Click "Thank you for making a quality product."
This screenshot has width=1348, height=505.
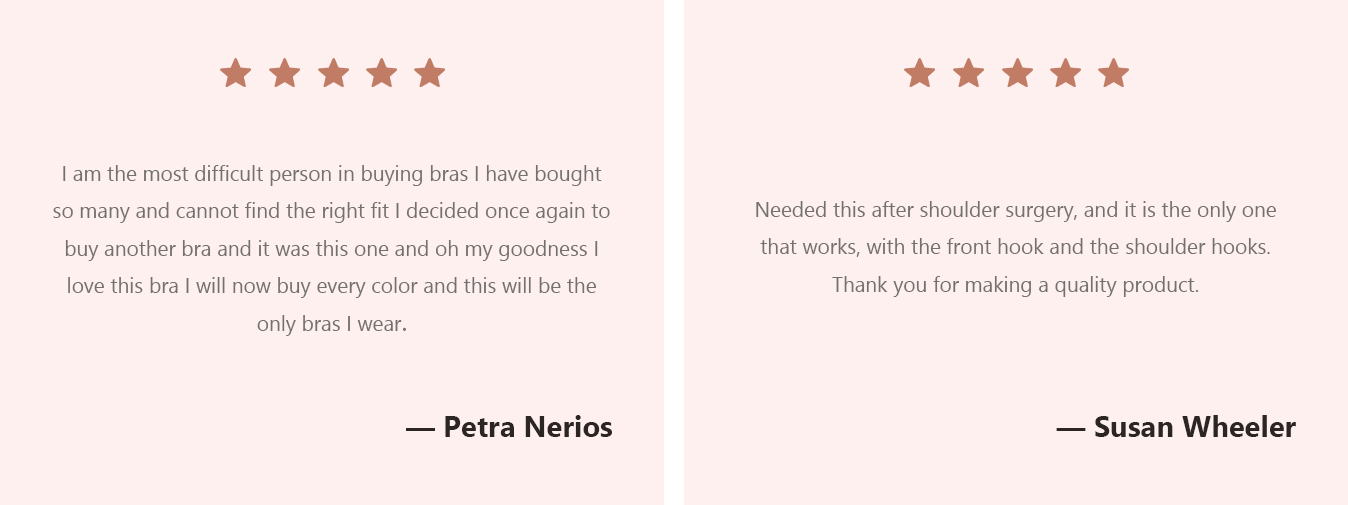[1015, 285]
